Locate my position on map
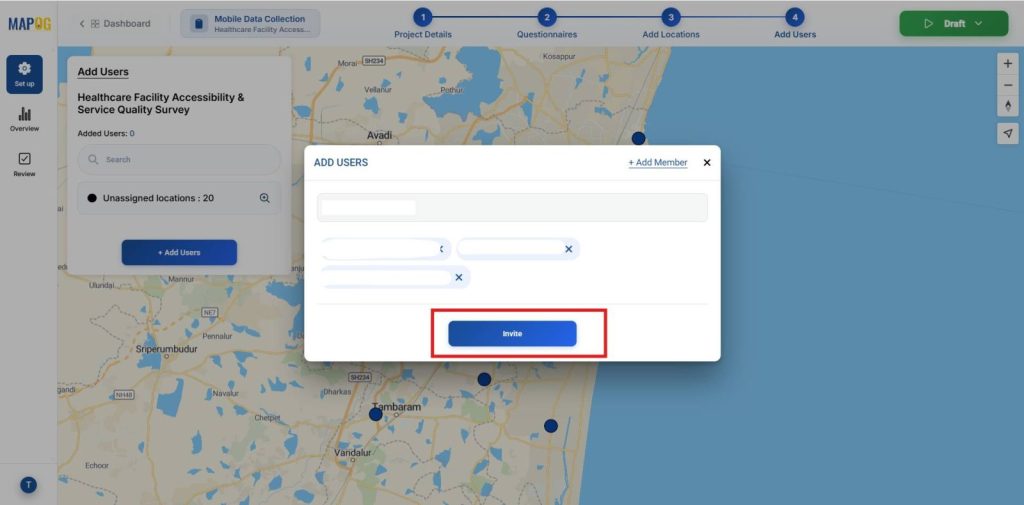Screen dimensions: 1024x505 click(1007, 133)
